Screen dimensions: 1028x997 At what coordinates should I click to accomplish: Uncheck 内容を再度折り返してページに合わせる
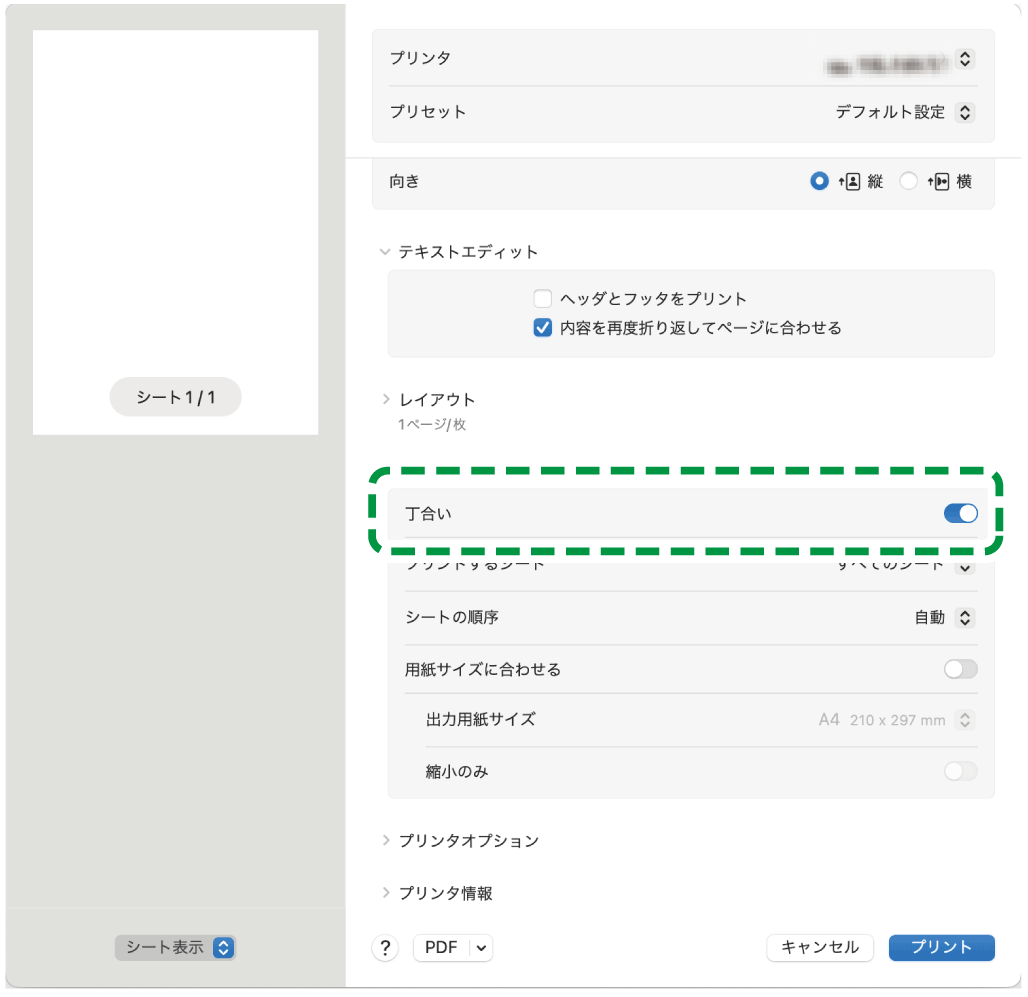tap(542, 326)
